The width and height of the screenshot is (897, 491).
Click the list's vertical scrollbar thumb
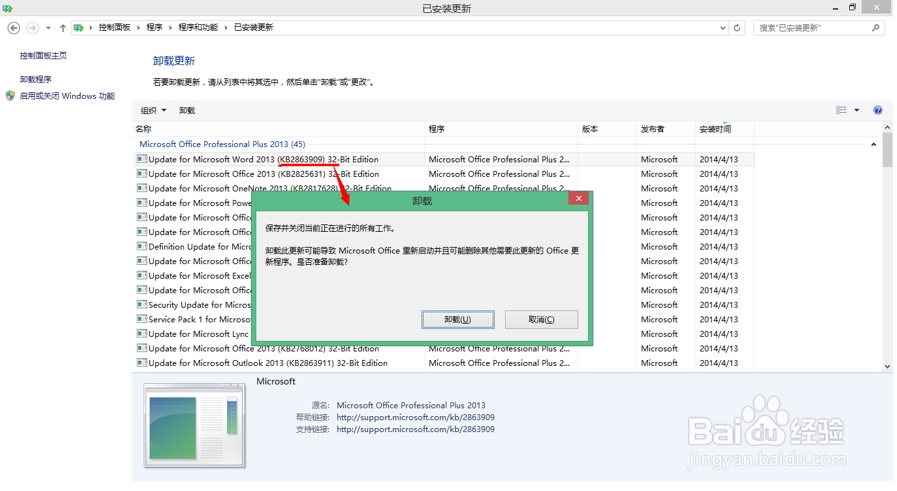pyautogui.click(x=887, y=150)
